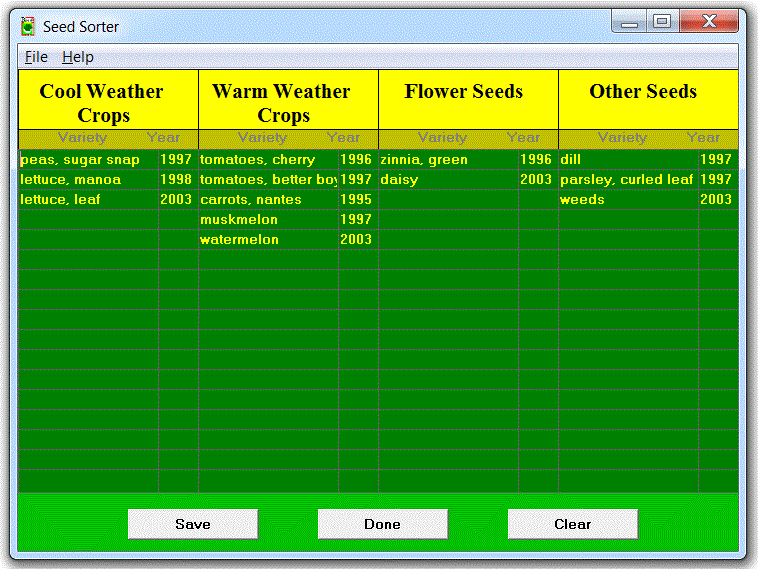Select the 'daisy' cell
Image resolution: width=758 pixels, height=569 pixels.
(x=449, y=179)
